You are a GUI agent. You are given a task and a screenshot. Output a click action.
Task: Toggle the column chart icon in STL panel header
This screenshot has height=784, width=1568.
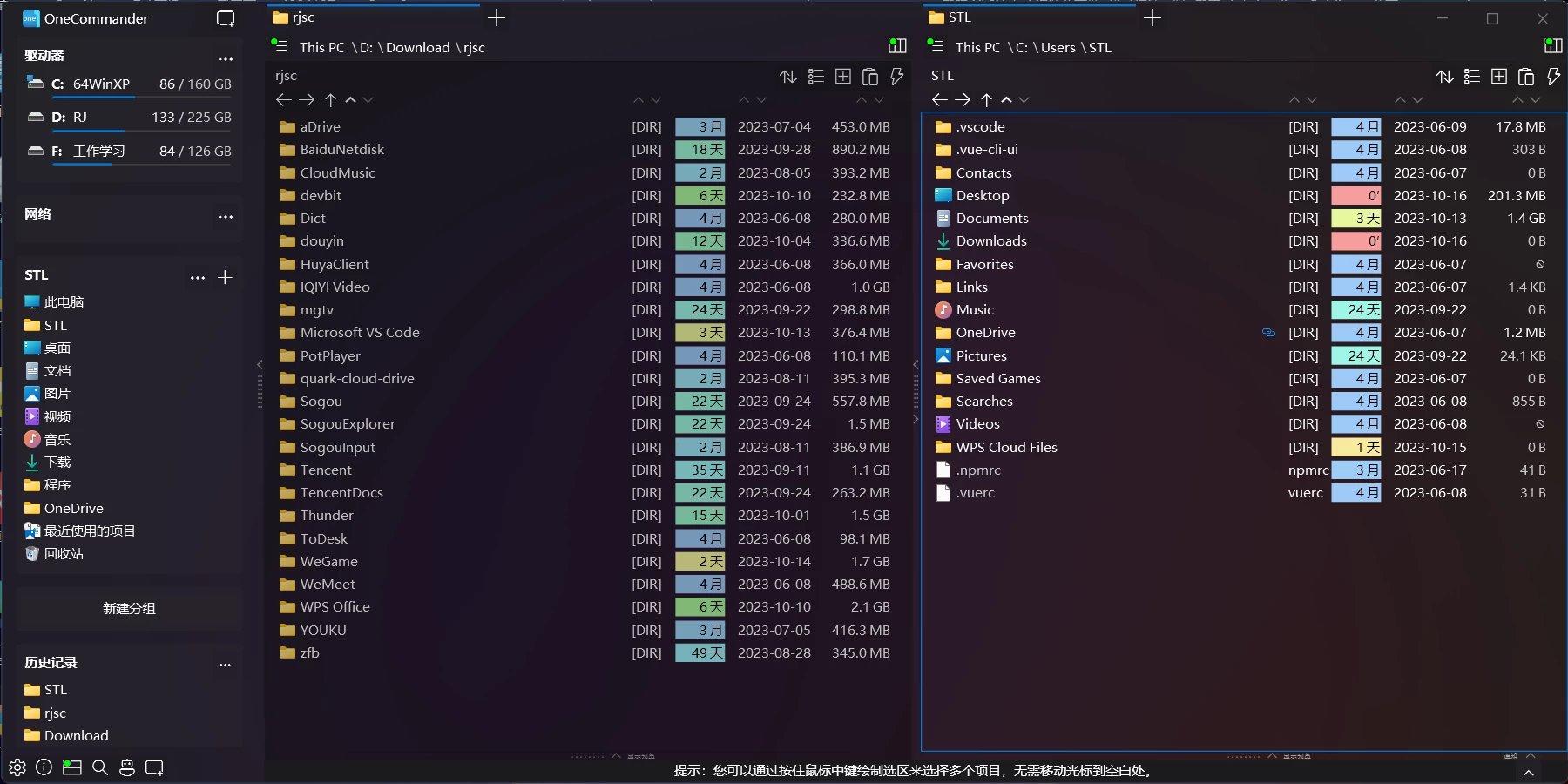click(1554, 45)
